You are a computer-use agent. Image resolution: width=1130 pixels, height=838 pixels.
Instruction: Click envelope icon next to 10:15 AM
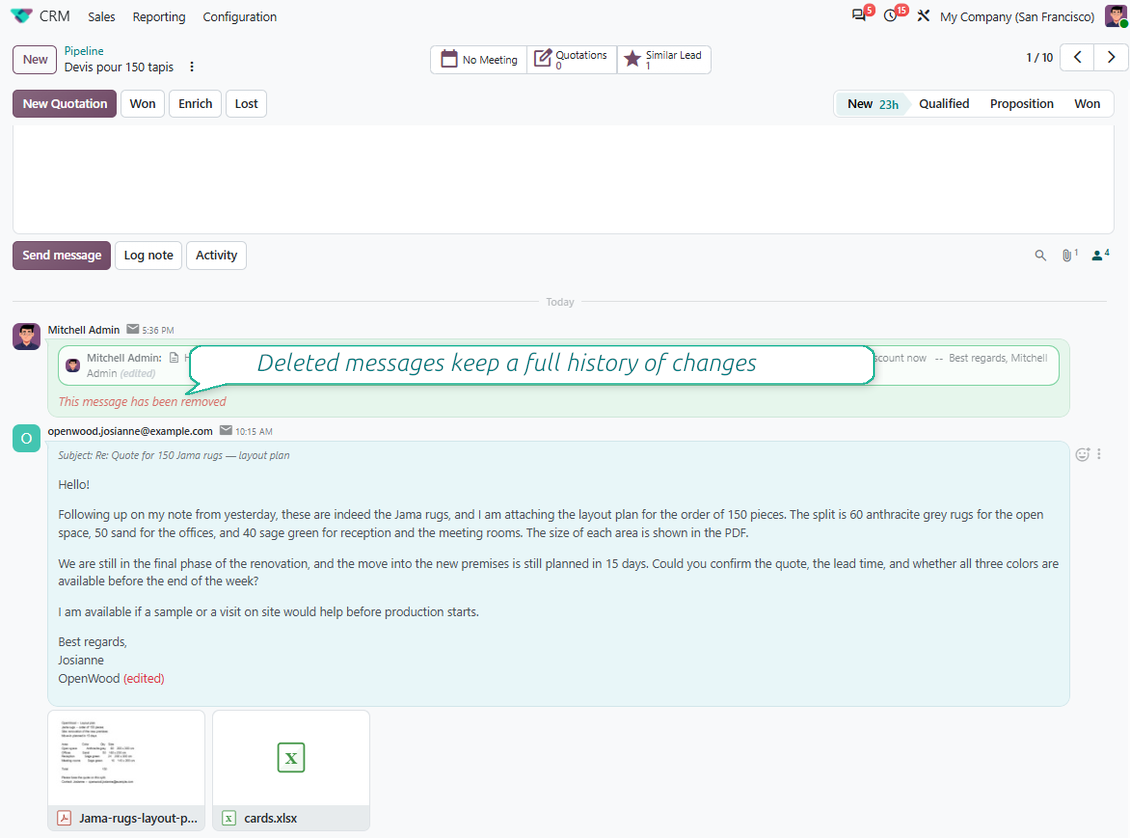[x=226, y=430]
